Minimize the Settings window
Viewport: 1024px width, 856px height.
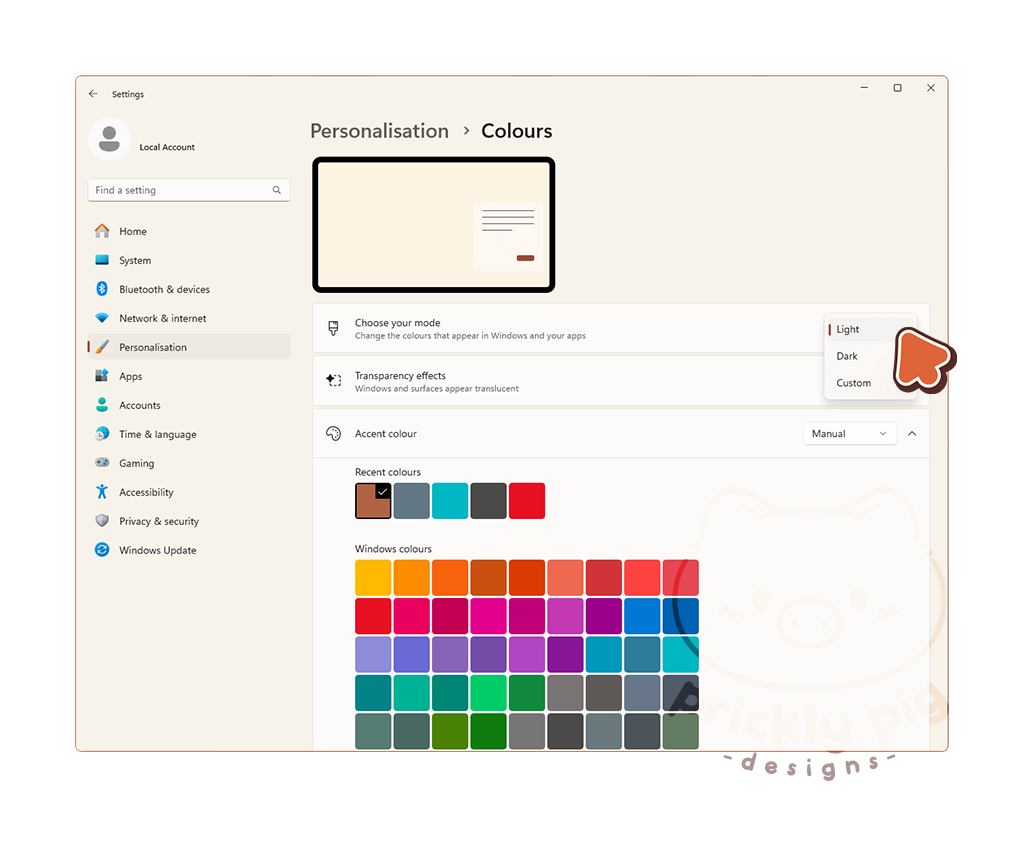tap(864, 87)
